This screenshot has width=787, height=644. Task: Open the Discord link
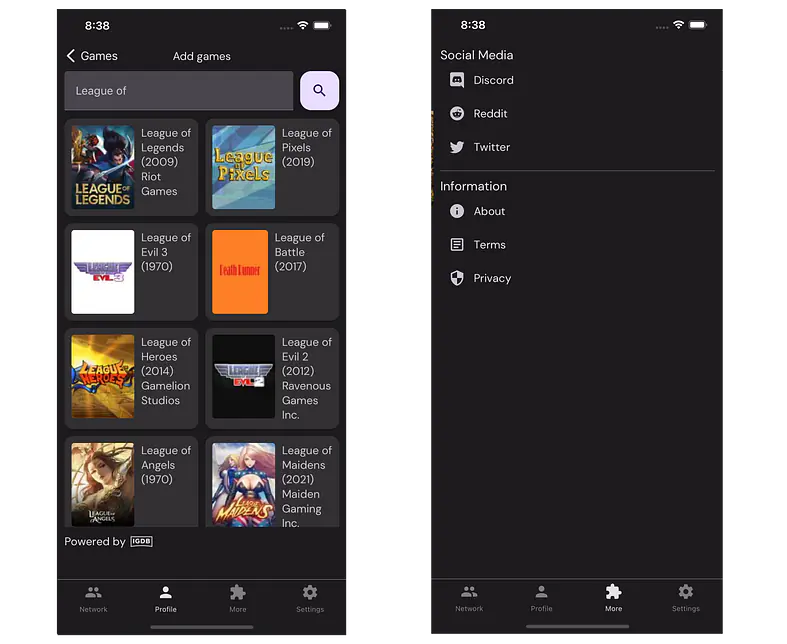493,80
